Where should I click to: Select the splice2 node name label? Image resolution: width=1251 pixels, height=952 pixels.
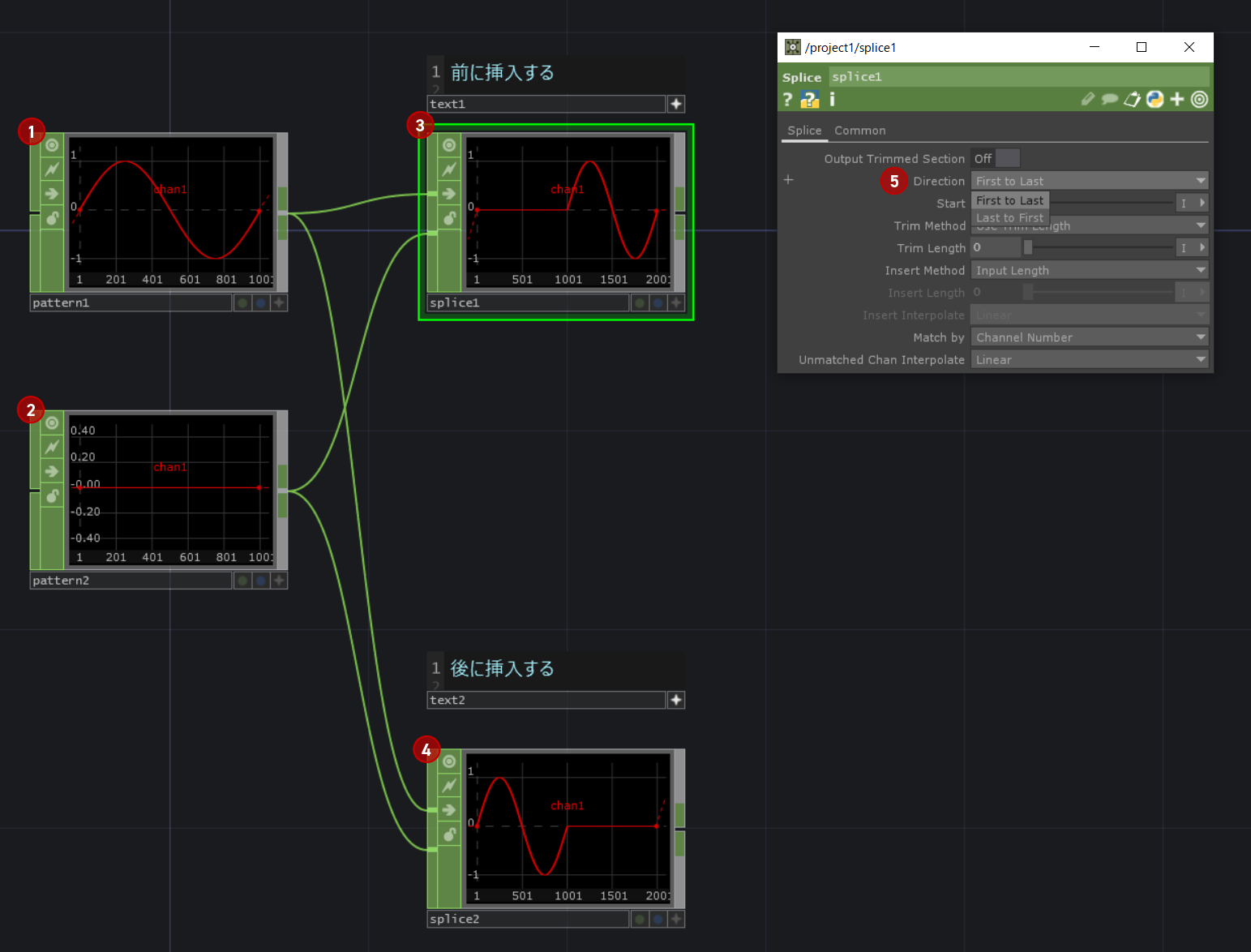(x=528, y=919)
